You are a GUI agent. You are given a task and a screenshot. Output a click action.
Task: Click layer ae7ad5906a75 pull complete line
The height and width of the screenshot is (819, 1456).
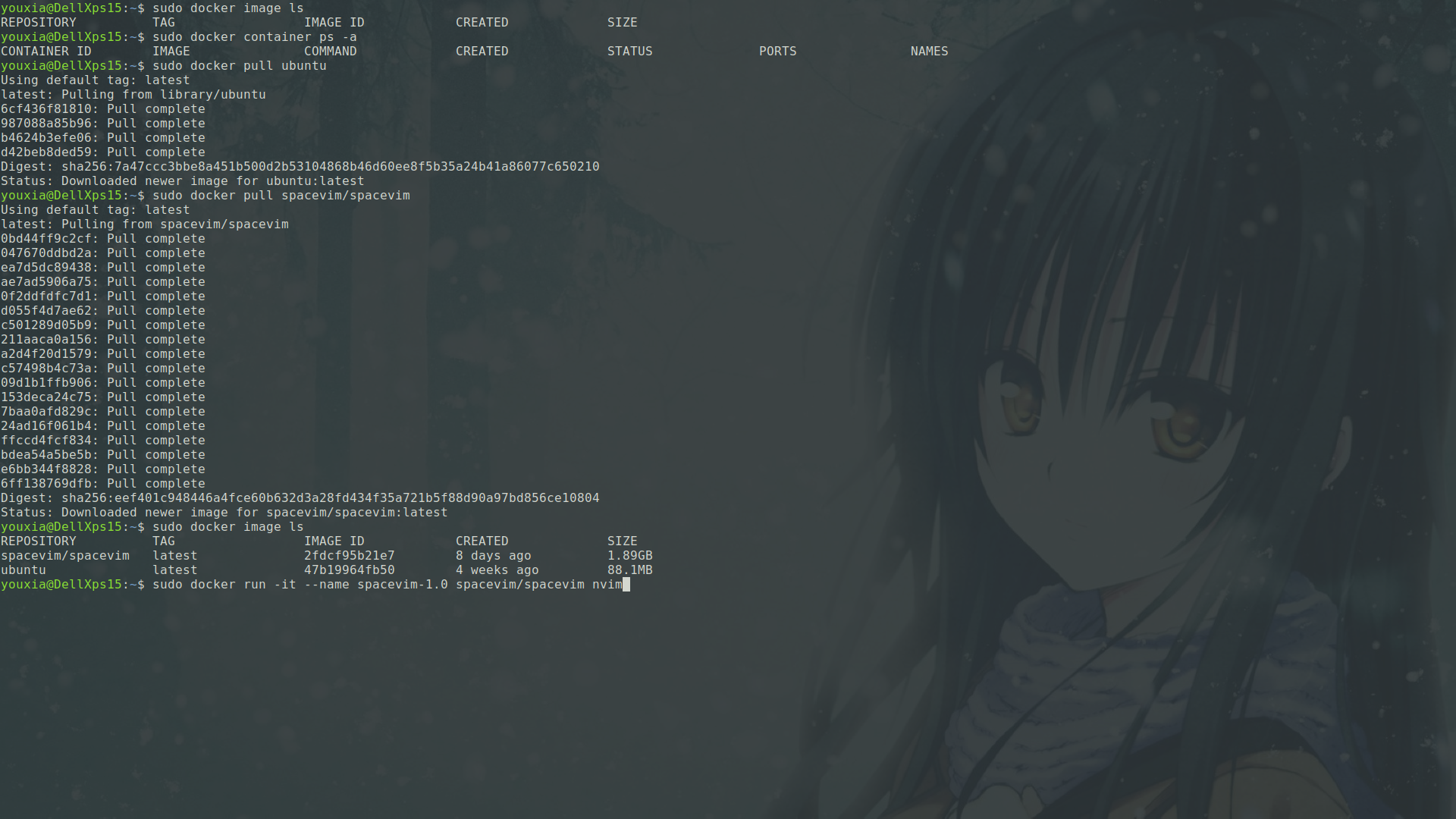[x=103, y=282]
